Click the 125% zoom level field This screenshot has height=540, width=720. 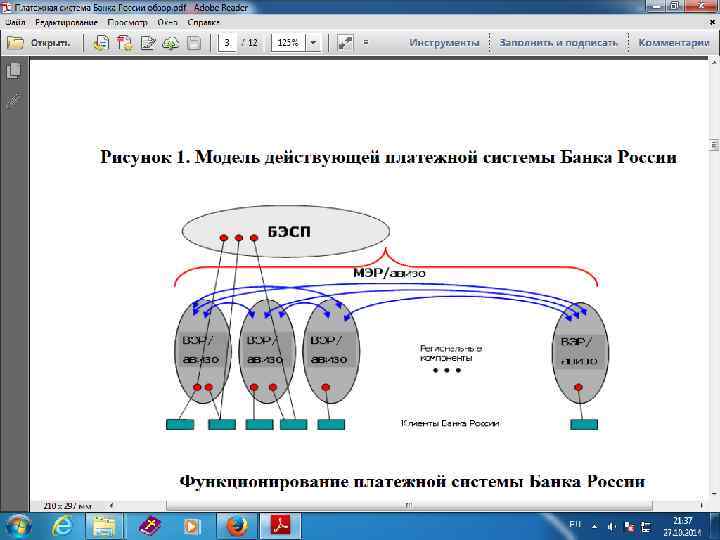[x=288, y=43]
